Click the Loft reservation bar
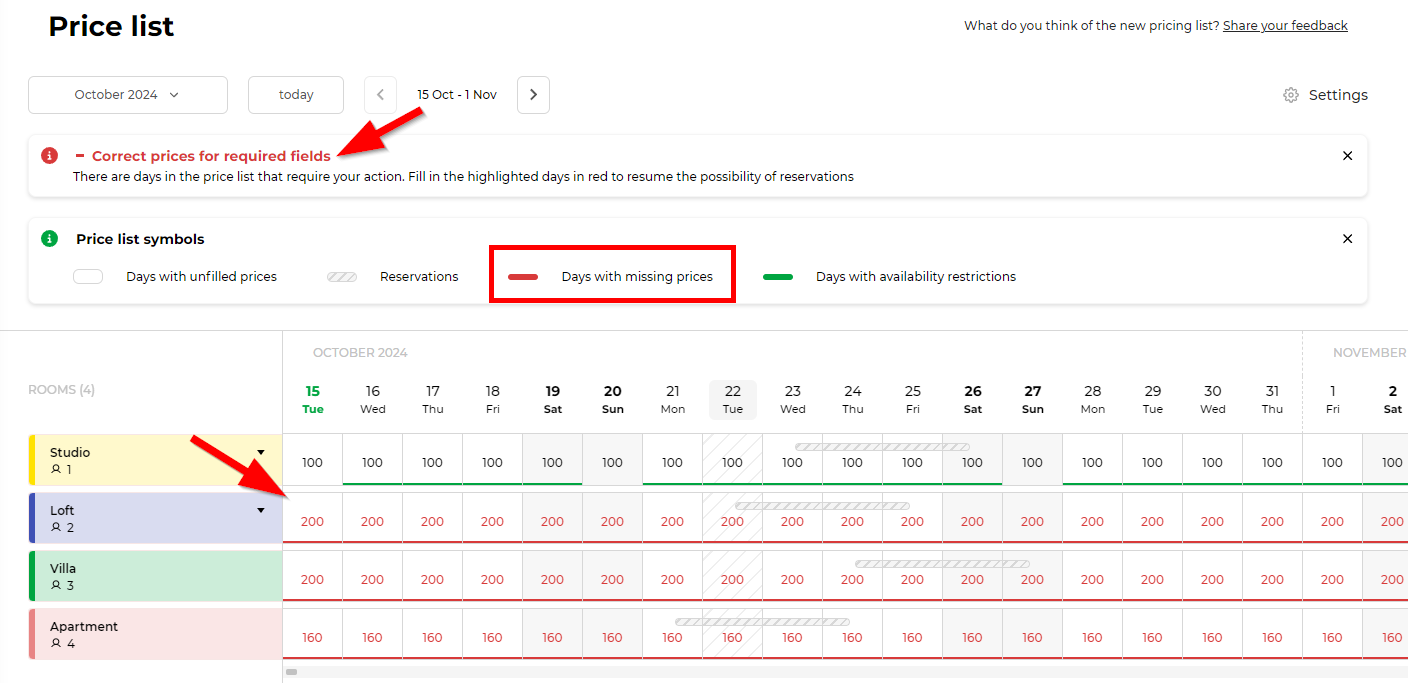 pos(822,506)
